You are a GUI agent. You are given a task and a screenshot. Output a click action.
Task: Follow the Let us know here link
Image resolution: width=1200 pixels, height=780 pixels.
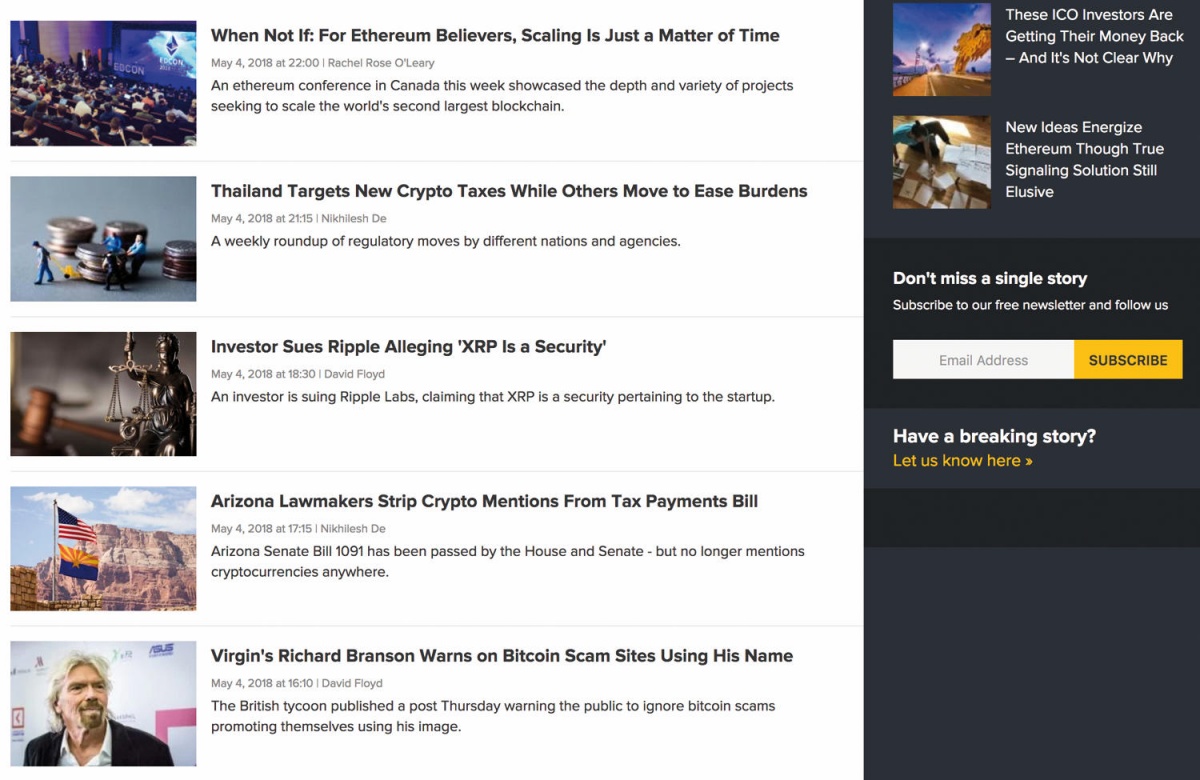963,460
